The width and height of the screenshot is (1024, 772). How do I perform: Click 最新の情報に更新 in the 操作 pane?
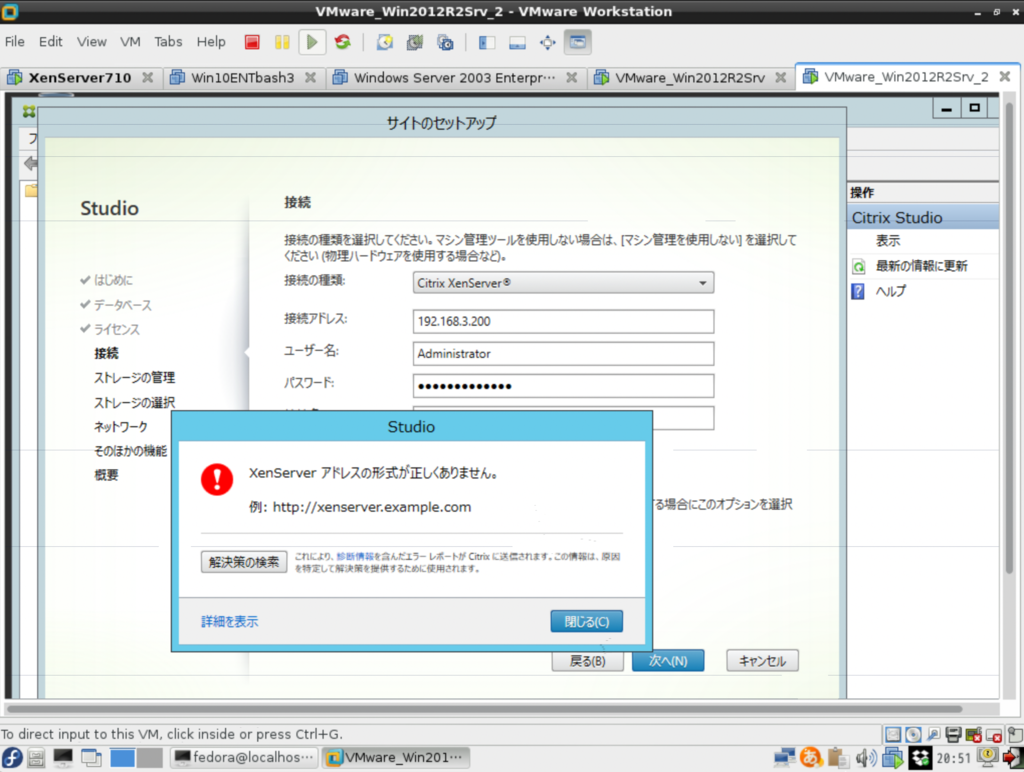[921, 266]
